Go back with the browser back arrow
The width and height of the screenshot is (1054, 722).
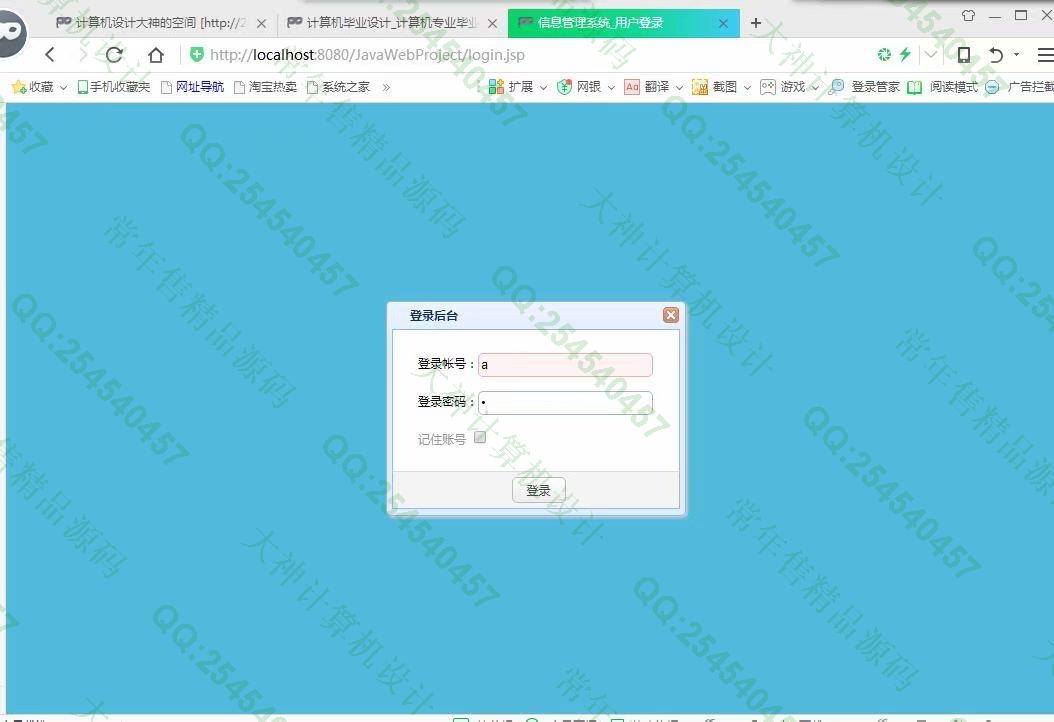pyautogui.click(x=50, y=54)
